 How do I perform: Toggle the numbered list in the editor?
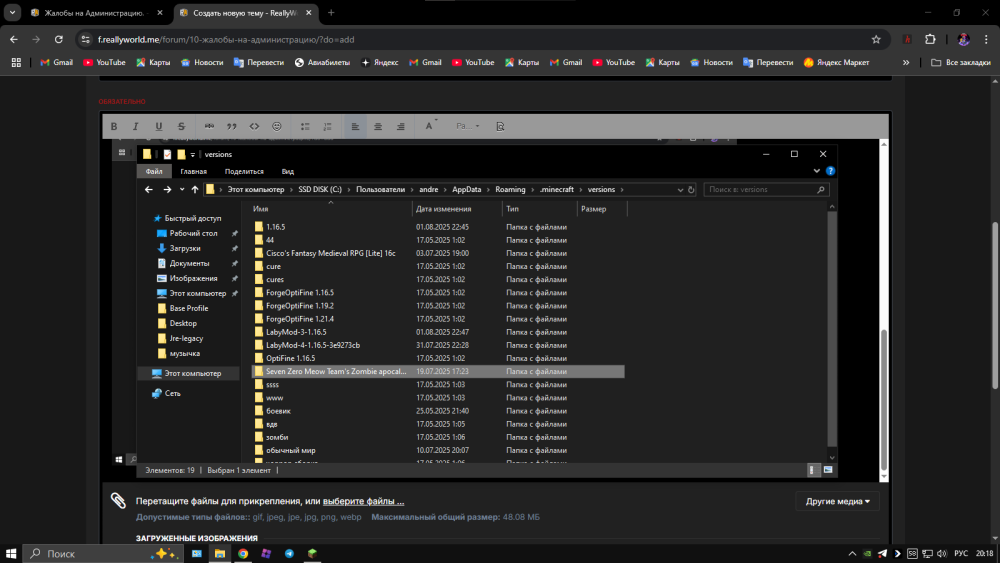coord(327,126)
